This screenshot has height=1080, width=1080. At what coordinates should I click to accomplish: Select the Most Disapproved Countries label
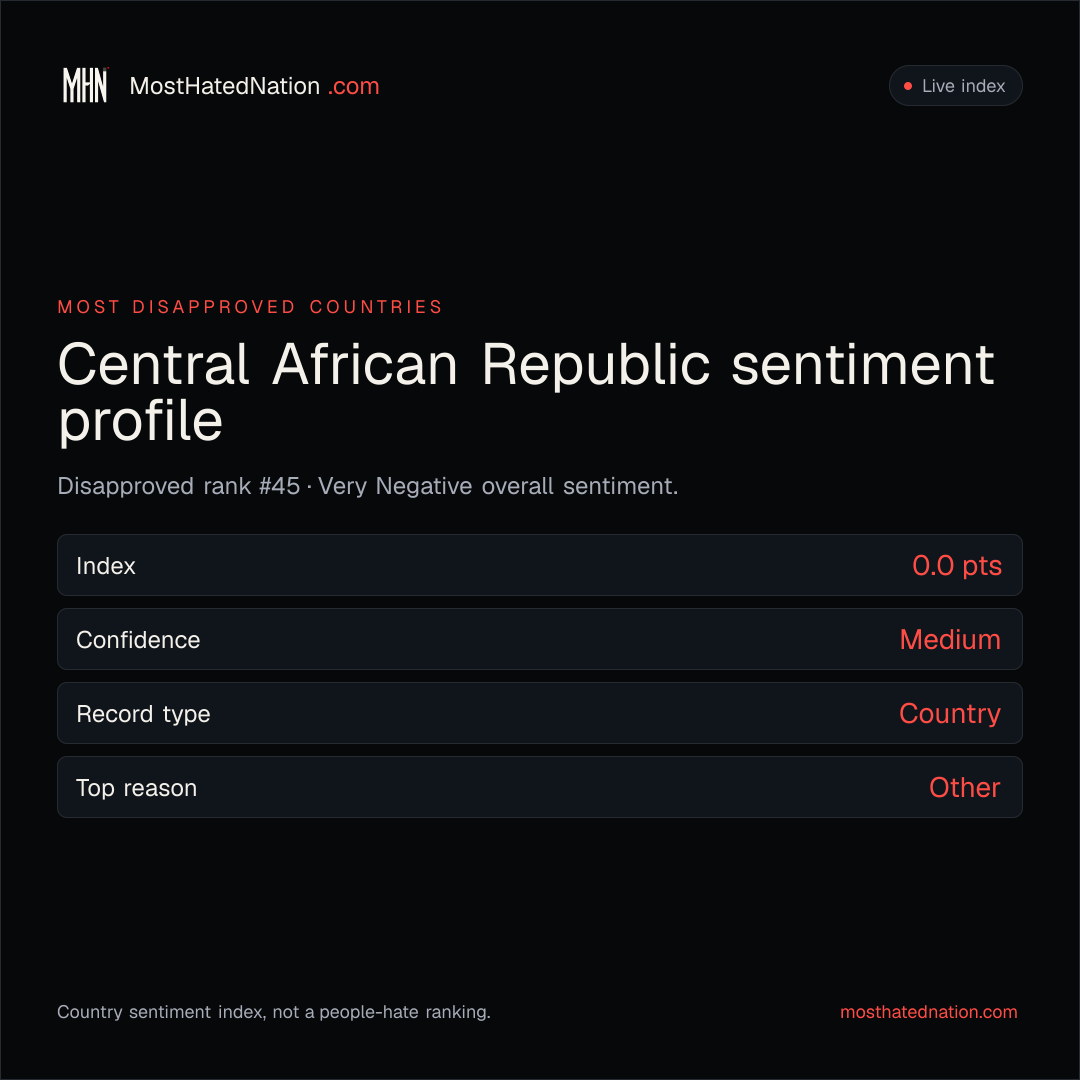tap(250, 307)
